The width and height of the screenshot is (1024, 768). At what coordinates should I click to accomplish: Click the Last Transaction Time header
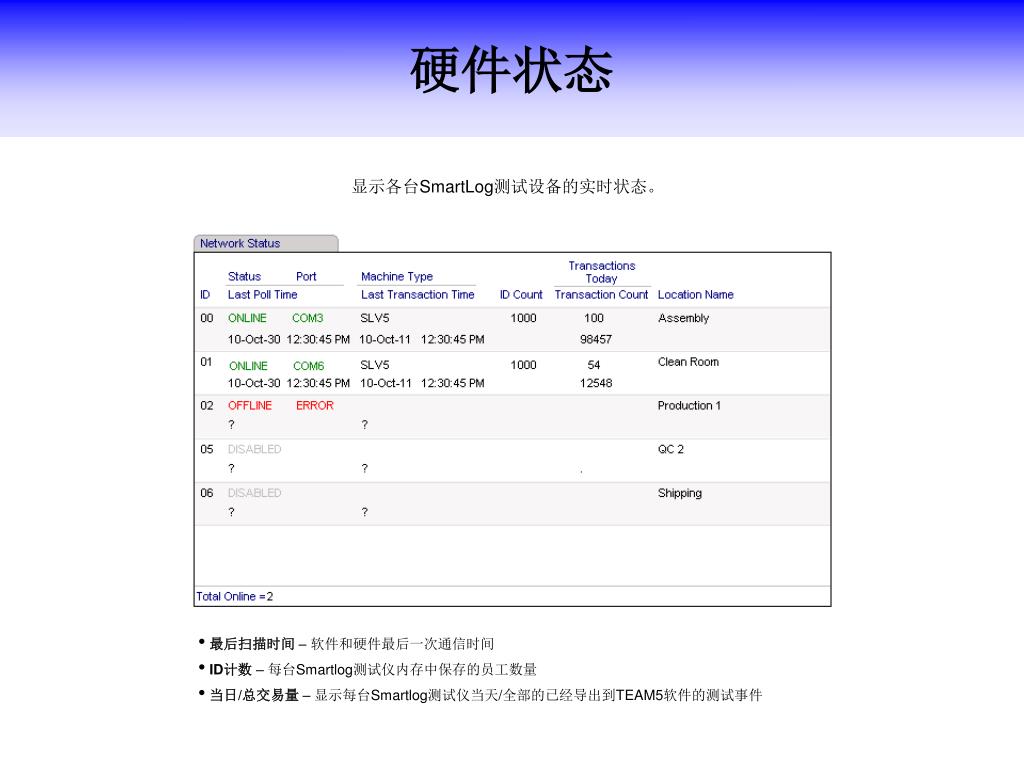click(x=417, y=295)
